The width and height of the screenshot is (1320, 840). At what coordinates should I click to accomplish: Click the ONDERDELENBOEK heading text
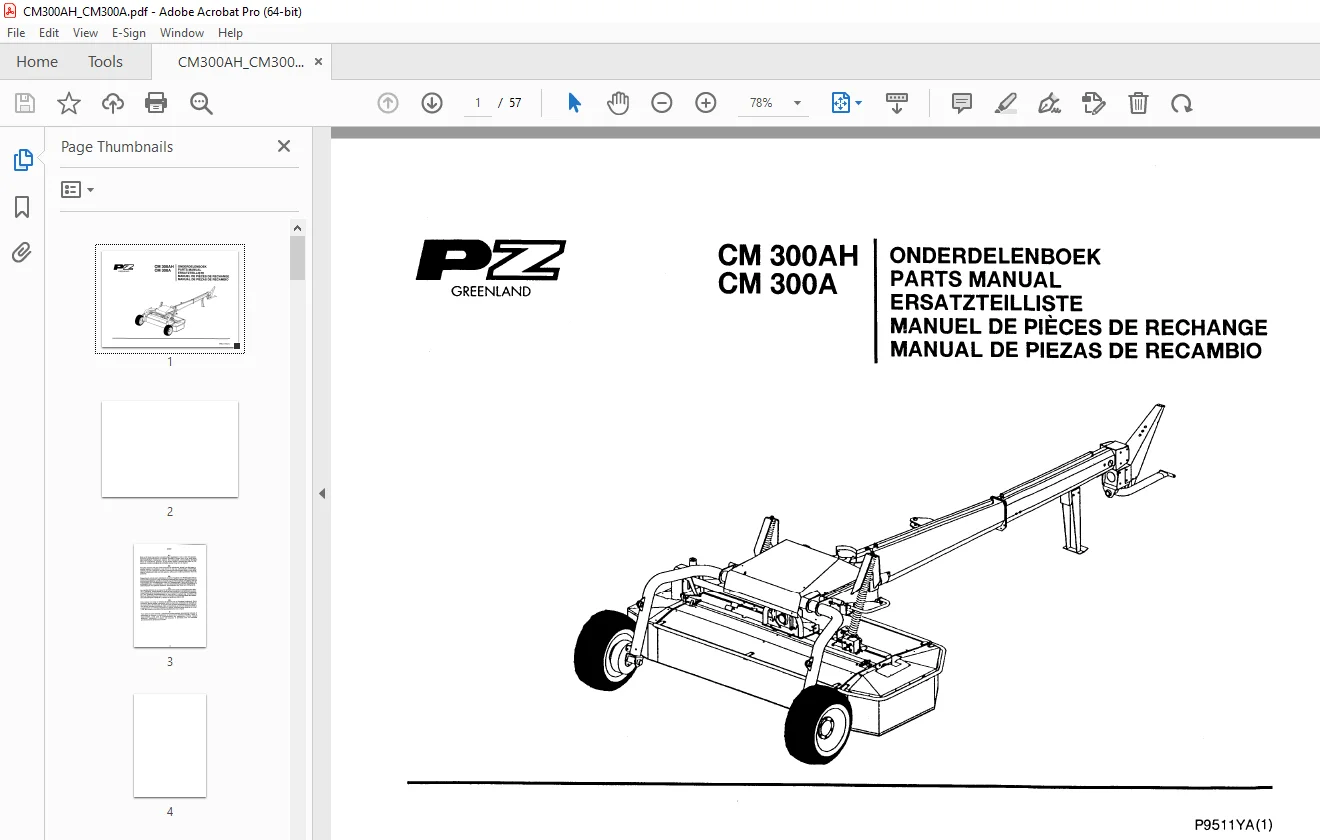995,256
